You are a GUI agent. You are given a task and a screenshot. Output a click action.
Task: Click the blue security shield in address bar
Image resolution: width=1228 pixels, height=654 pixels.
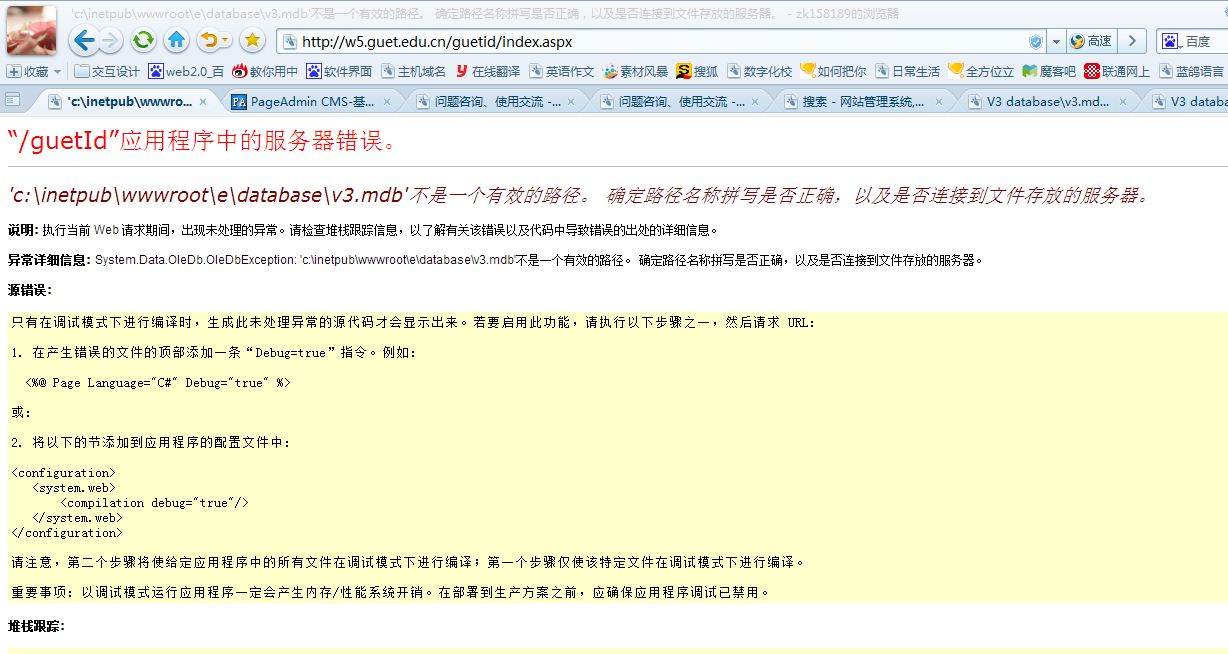click(x=1036, y=42)
